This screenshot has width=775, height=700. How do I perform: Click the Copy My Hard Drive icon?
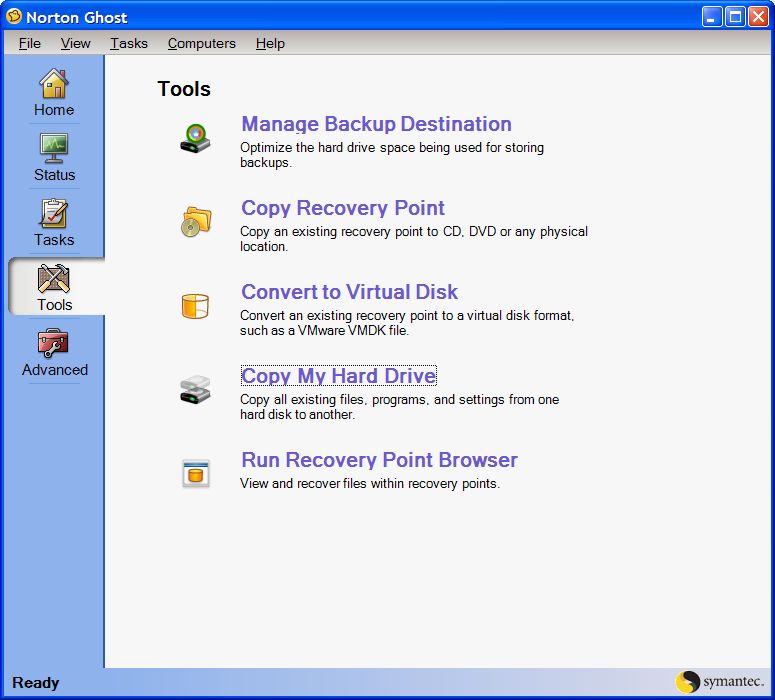(195, 390)
